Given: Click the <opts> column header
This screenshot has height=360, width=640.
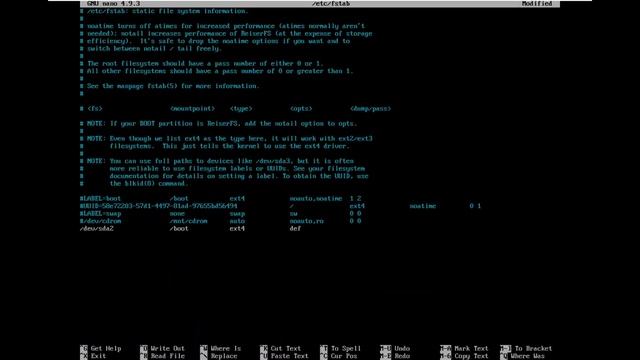Looking at the screenshot, I should point(301,109).
